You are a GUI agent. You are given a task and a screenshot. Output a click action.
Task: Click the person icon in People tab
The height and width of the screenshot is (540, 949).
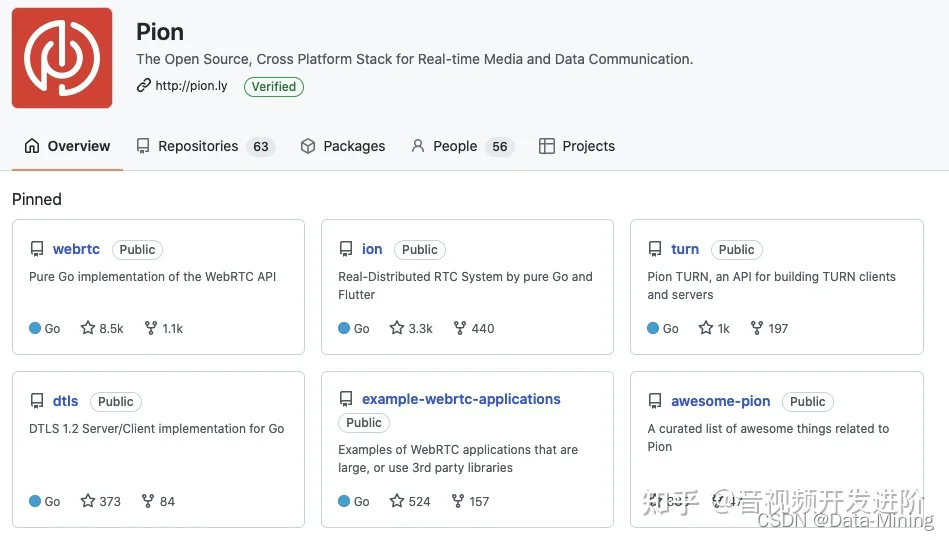coord(418,146)
